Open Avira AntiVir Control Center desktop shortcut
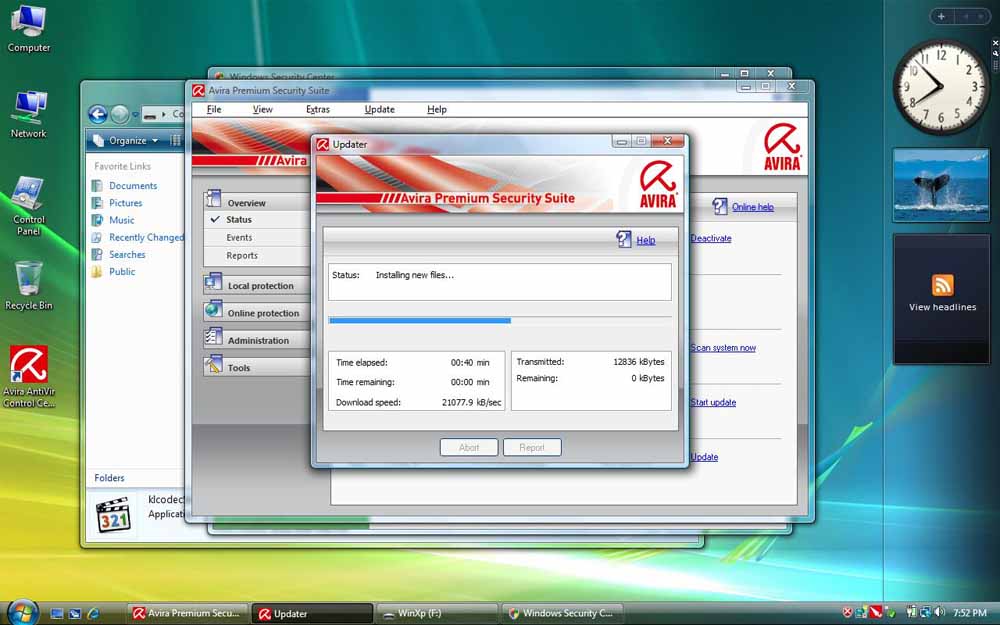The width and height of the screenshot is (1000, 625). [x=28, y=366]
